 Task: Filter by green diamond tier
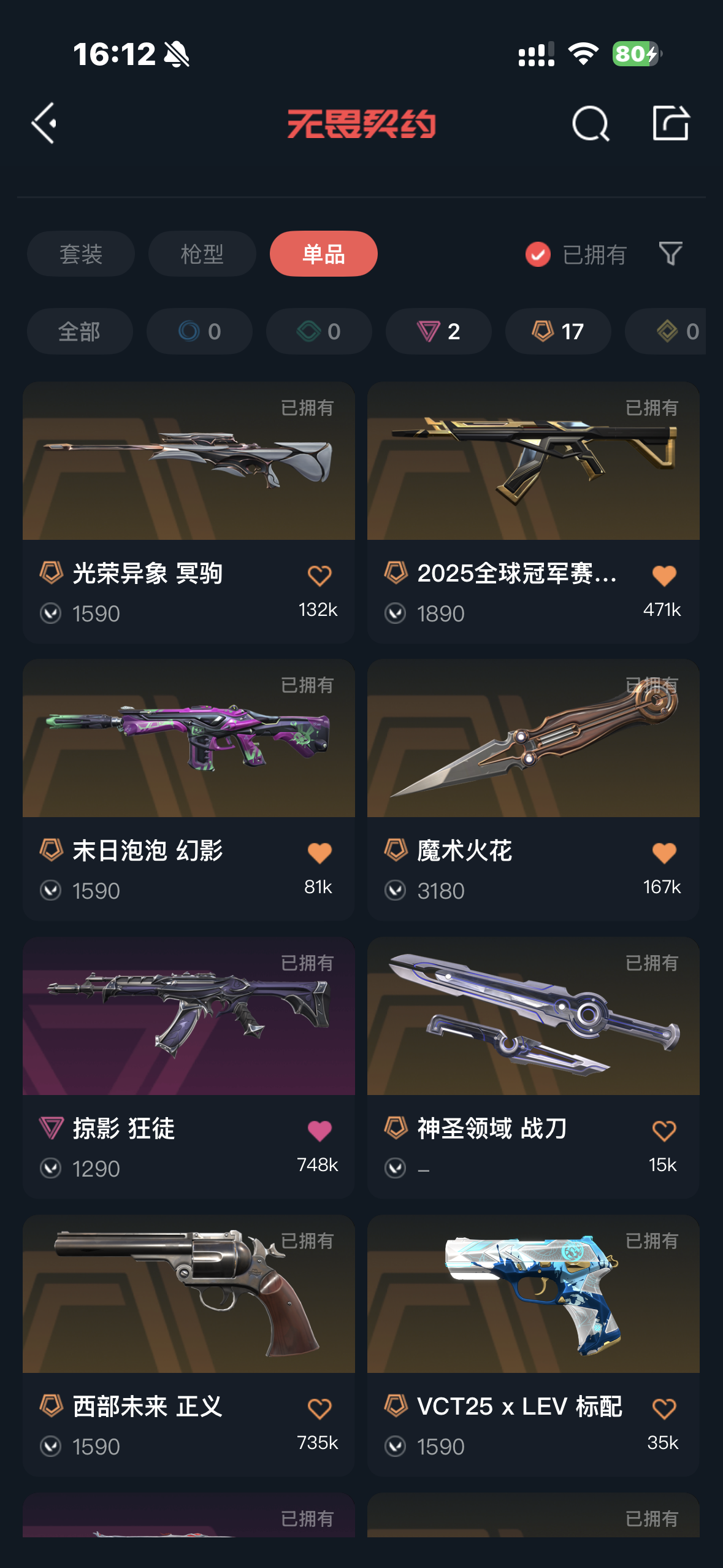319,331
